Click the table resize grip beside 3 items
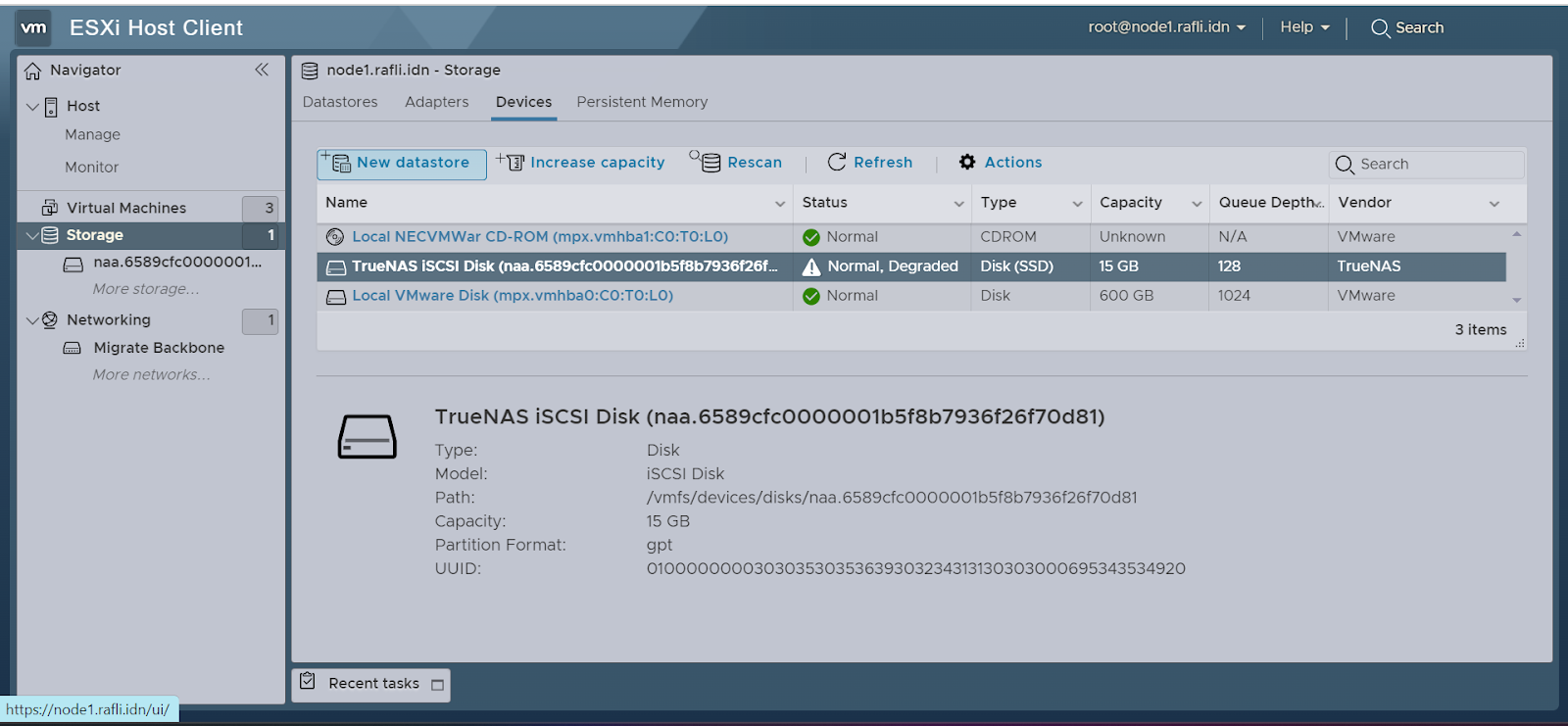1568x726 pixels. [x=1520, y=343]
